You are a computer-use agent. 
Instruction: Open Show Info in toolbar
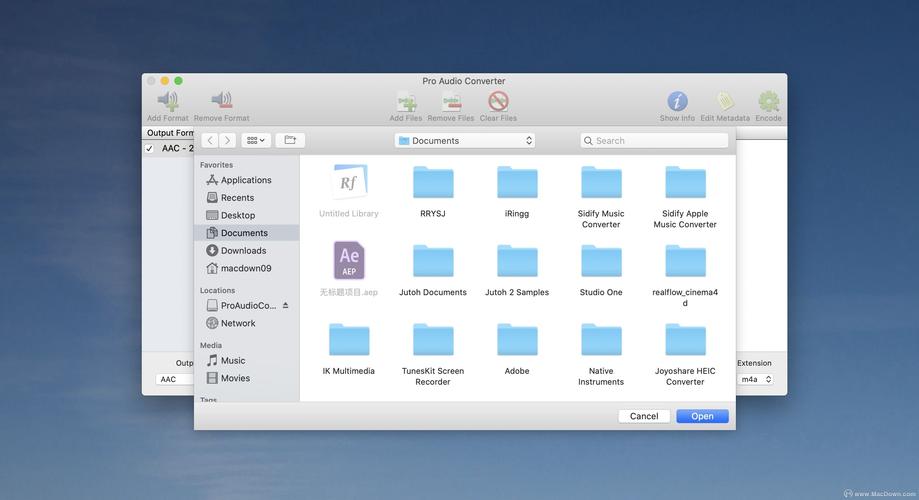click(677, 101)
